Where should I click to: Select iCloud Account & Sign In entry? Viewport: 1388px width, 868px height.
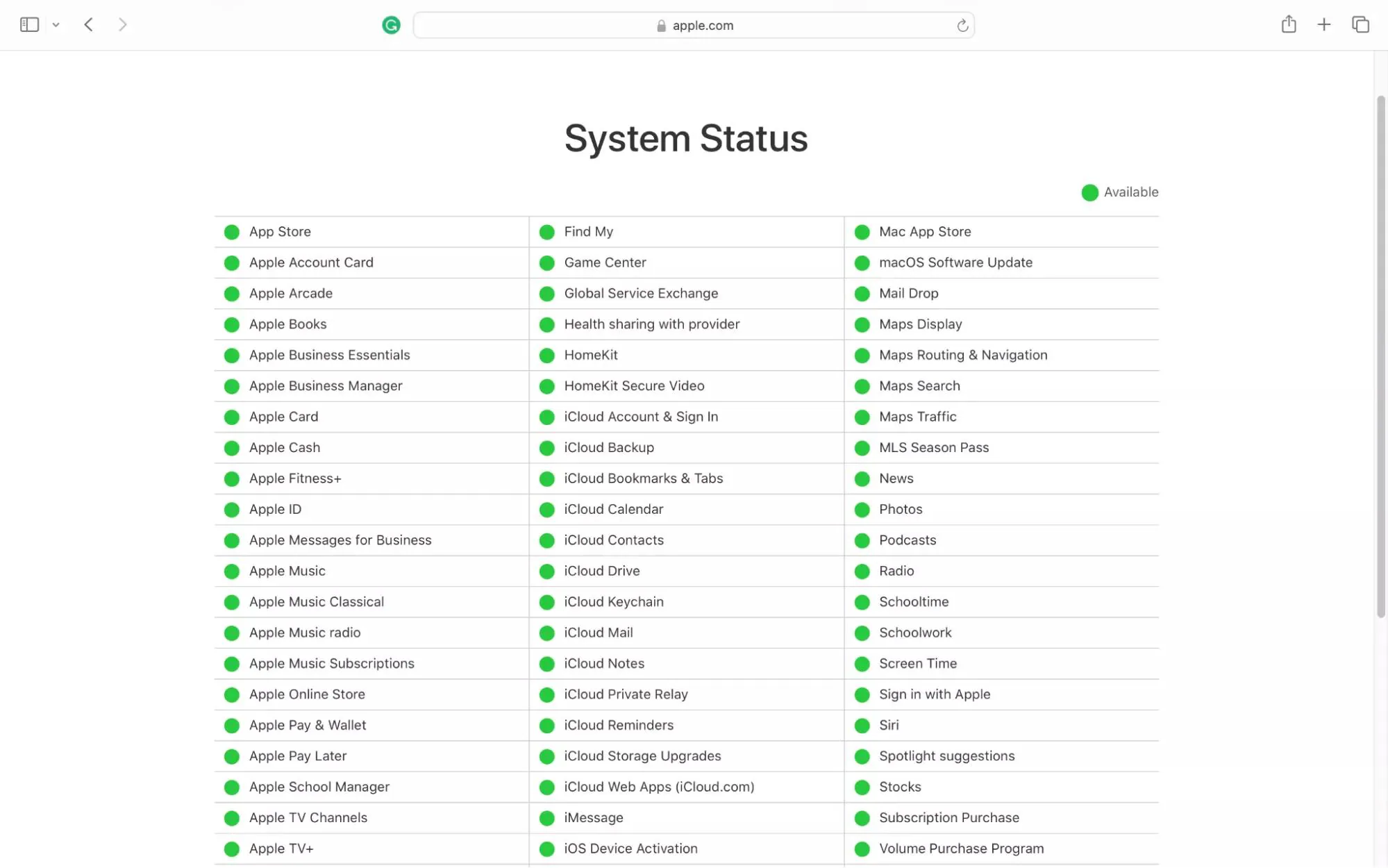[641, 417]
